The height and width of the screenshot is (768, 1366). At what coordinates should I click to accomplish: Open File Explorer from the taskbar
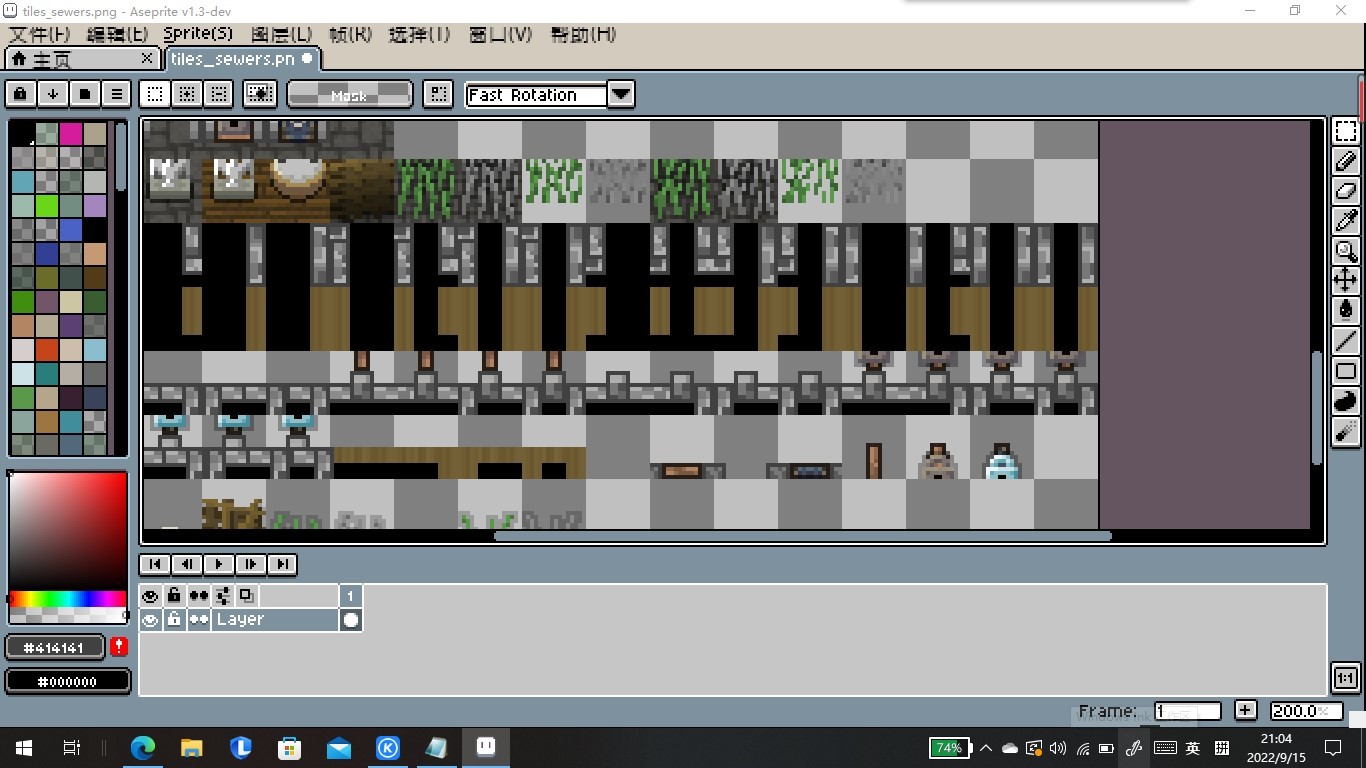(x=192, y=748)
